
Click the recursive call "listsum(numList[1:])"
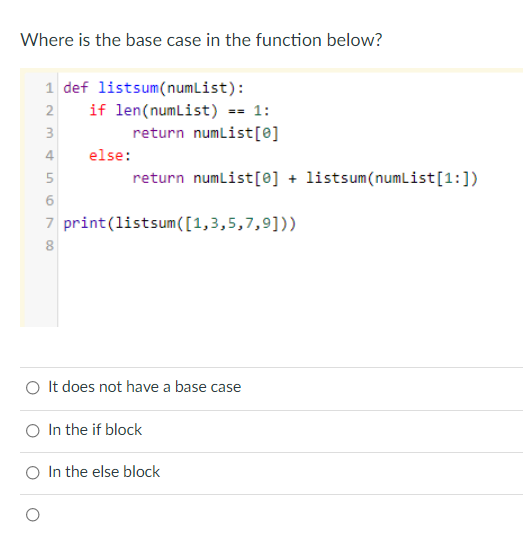coord(392,178)
